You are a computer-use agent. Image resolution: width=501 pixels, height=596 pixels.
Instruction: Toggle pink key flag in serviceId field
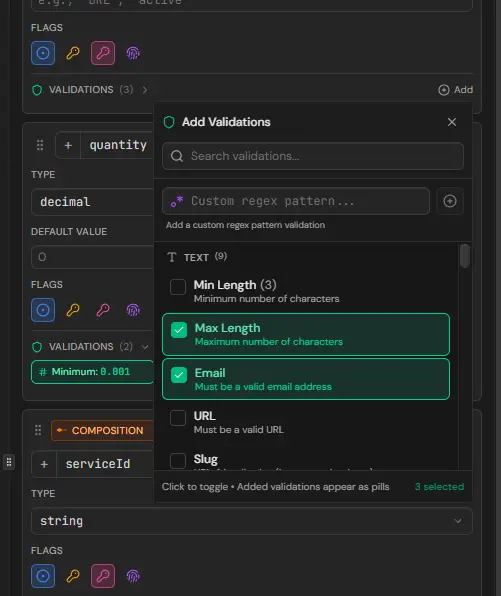click(x=103, y=576)
